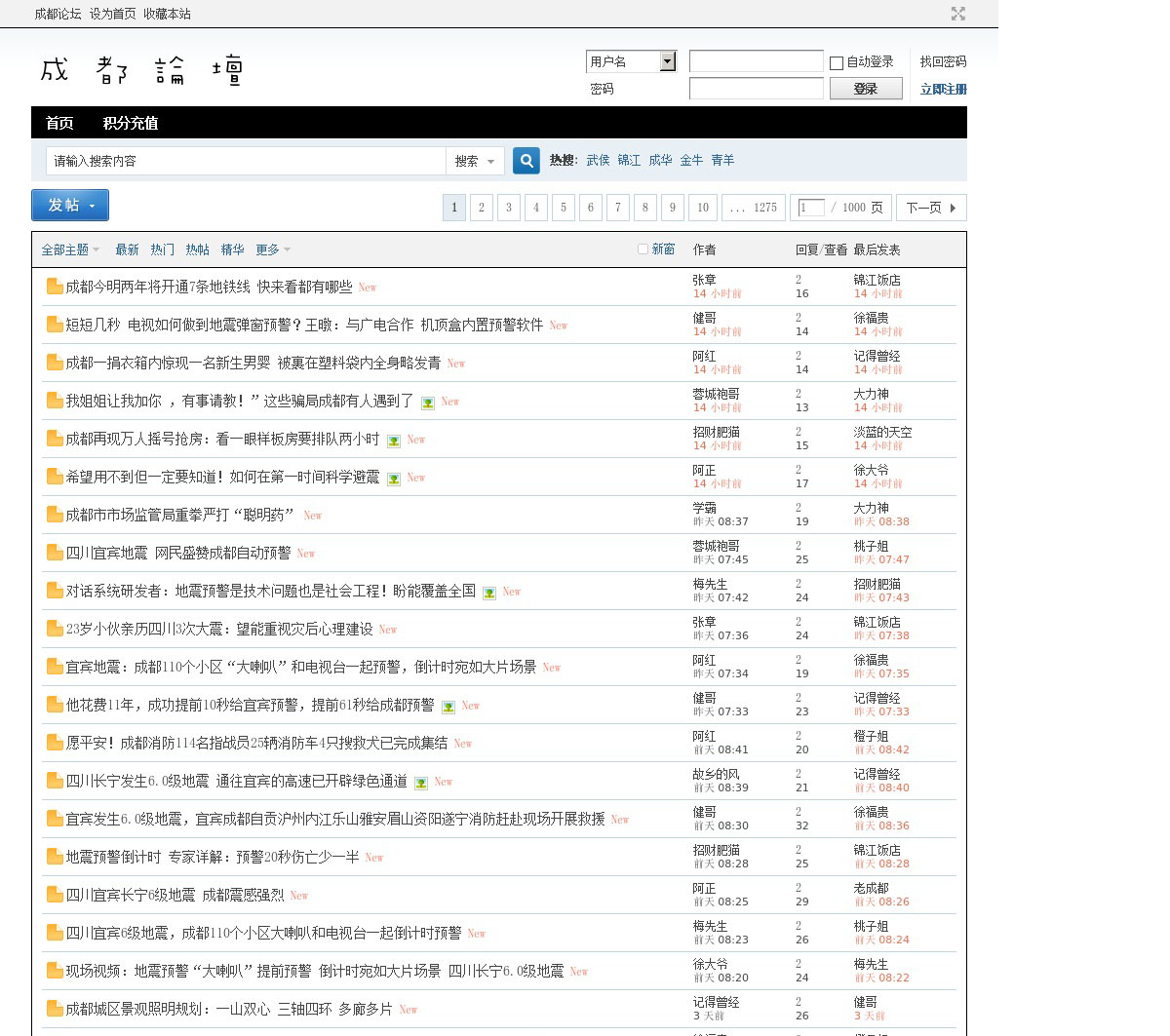The height and width of the screenshot is (1036, 1170).
Task: Click image icon on 成都再现万人摇号抢房 thread
Action: (x=394, y=441)
